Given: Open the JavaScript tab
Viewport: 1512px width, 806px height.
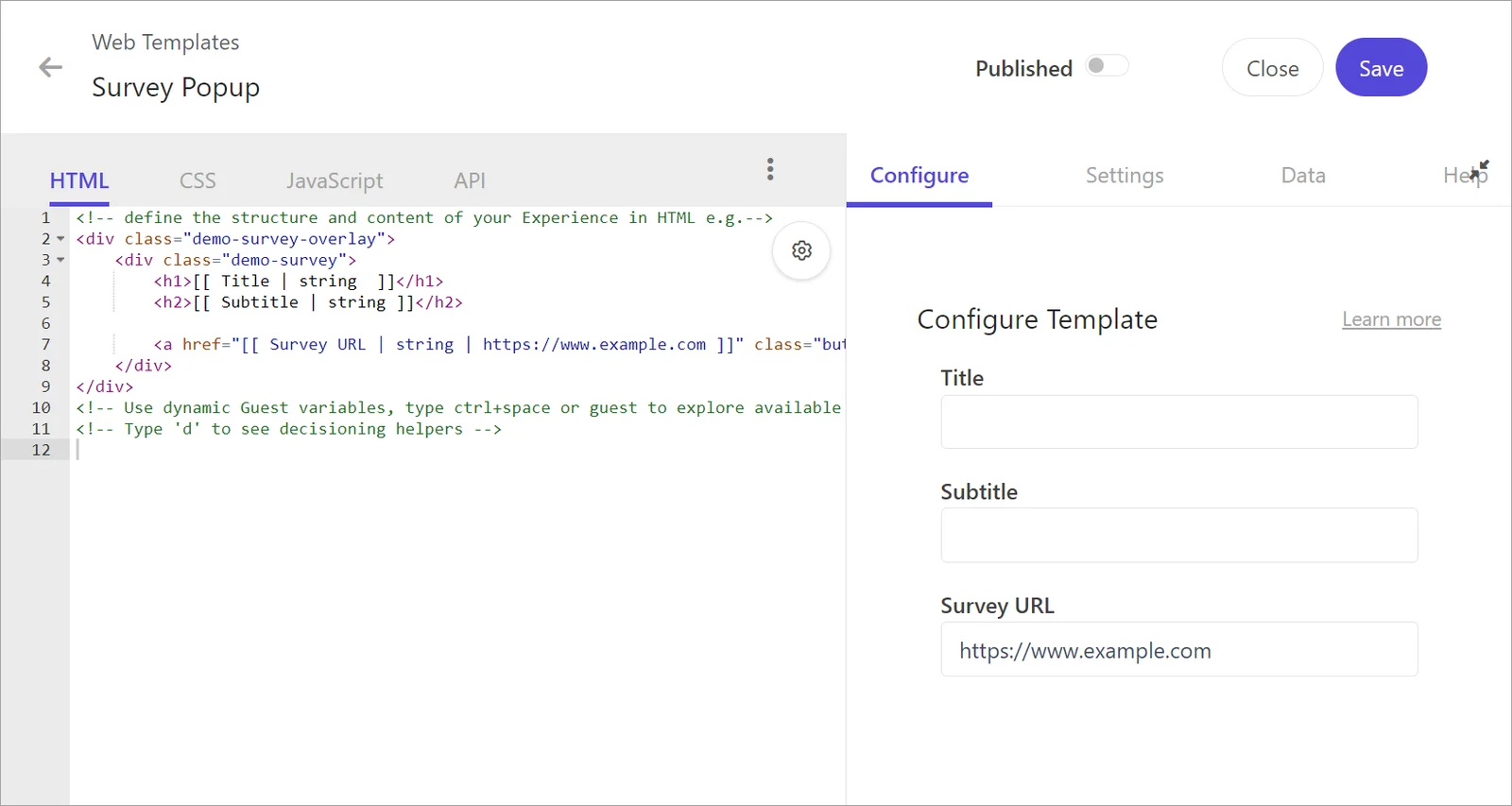Looking at the screenshot, I should [x=335, y=180].
